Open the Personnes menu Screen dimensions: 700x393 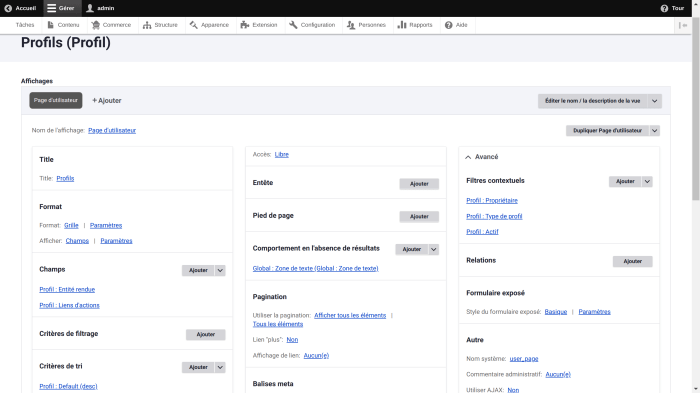pyautogui.click(x=366, y=25)
